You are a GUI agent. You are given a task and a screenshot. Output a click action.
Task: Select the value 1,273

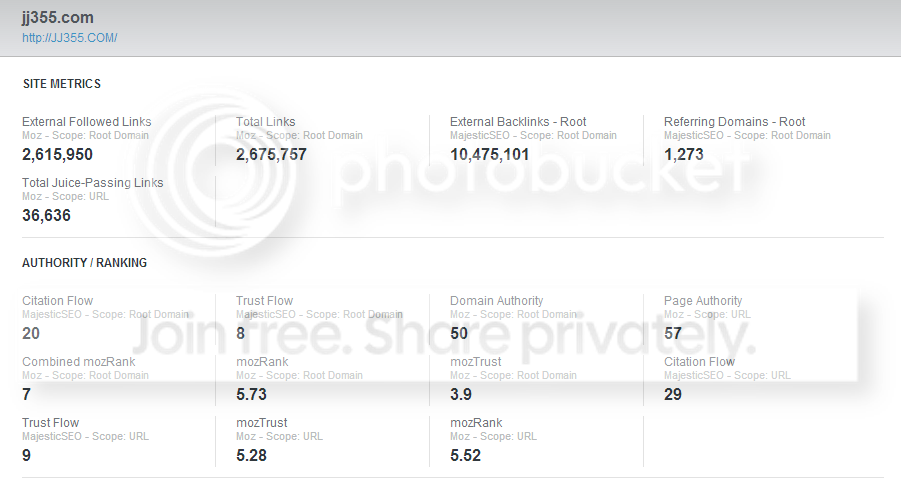point(683,154)
